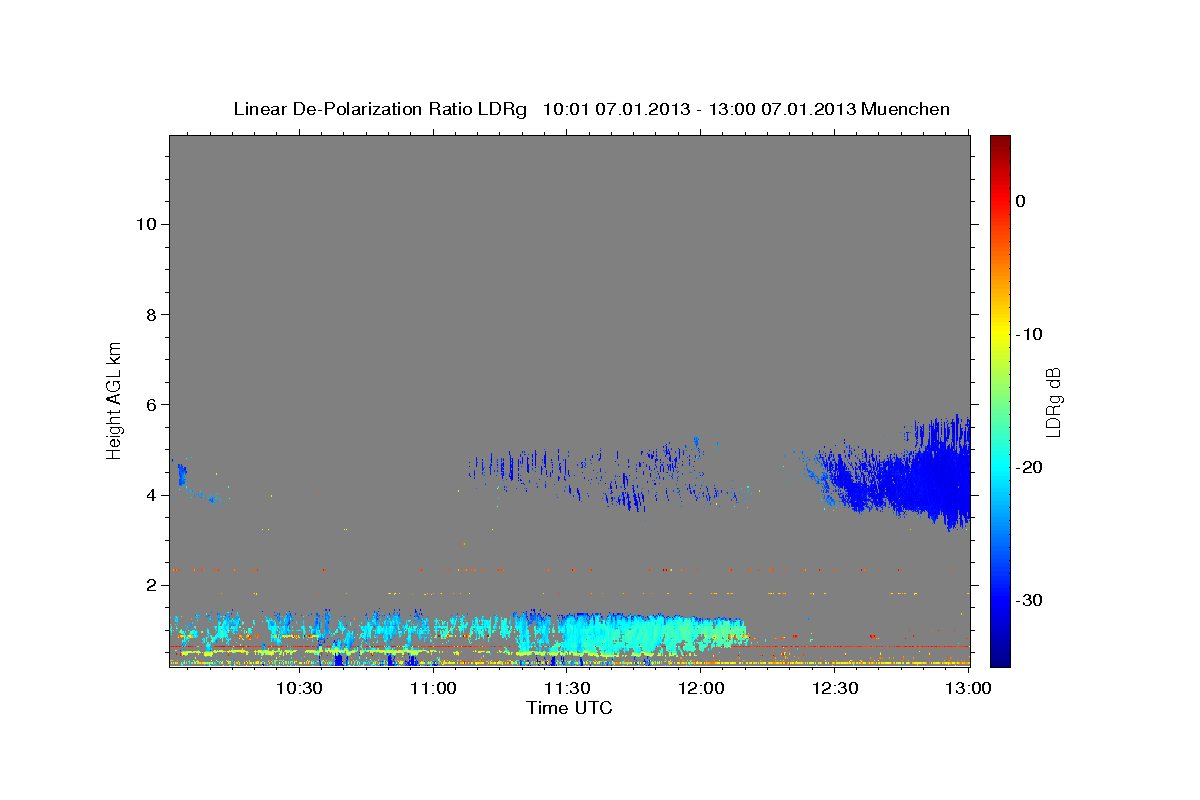Click the colorbar value label -20
The width and height of the screenshot is (1200, 800).
[x=1029, y=467]
